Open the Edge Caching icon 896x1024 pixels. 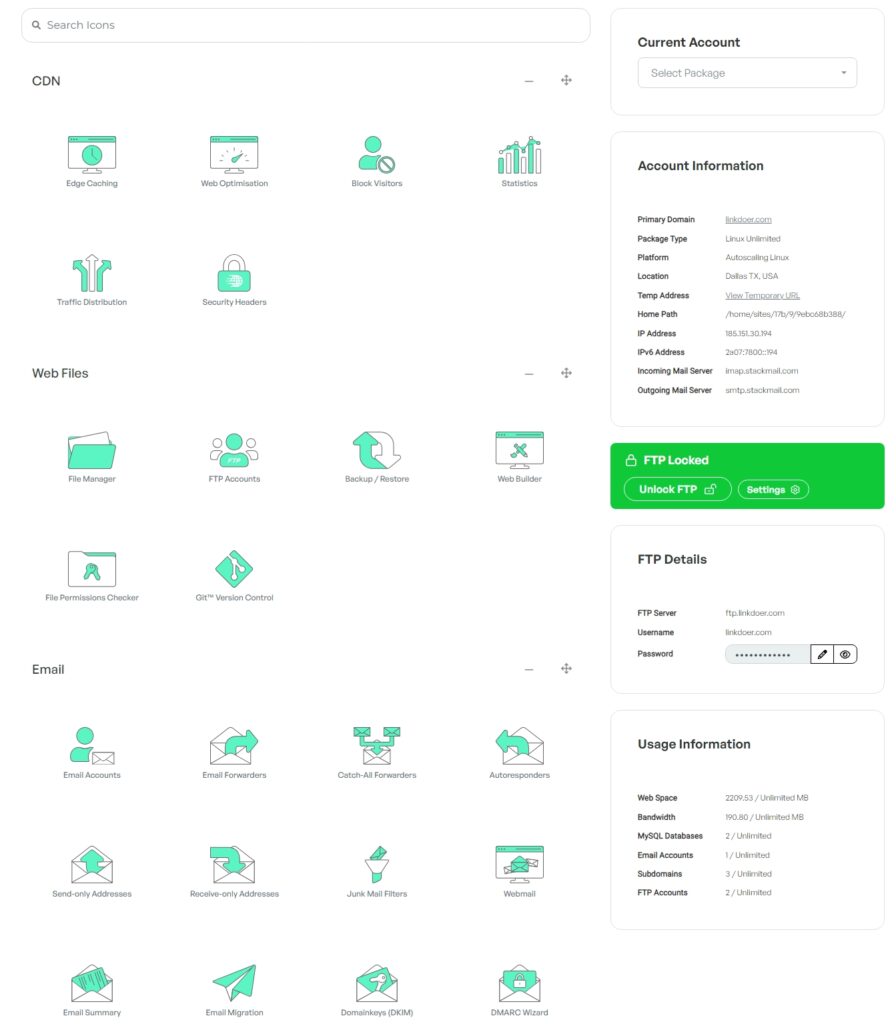coord(92,157)
